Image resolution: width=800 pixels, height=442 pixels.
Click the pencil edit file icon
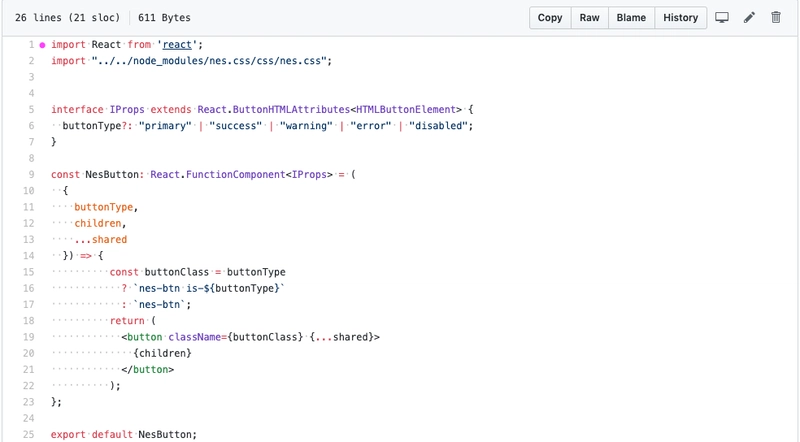[749, 18]
